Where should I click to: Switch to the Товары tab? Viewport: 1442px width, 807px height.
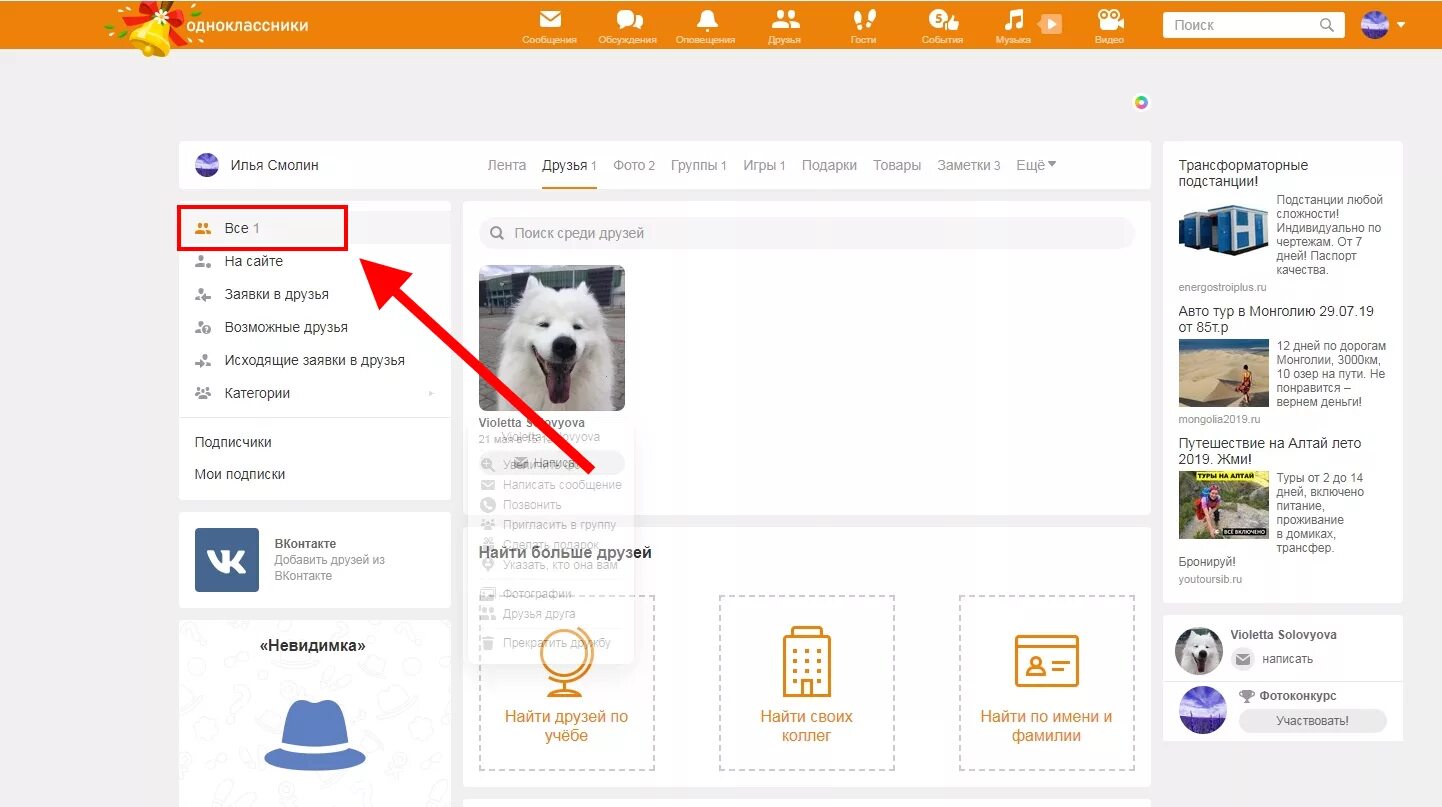tap(897, 165)
